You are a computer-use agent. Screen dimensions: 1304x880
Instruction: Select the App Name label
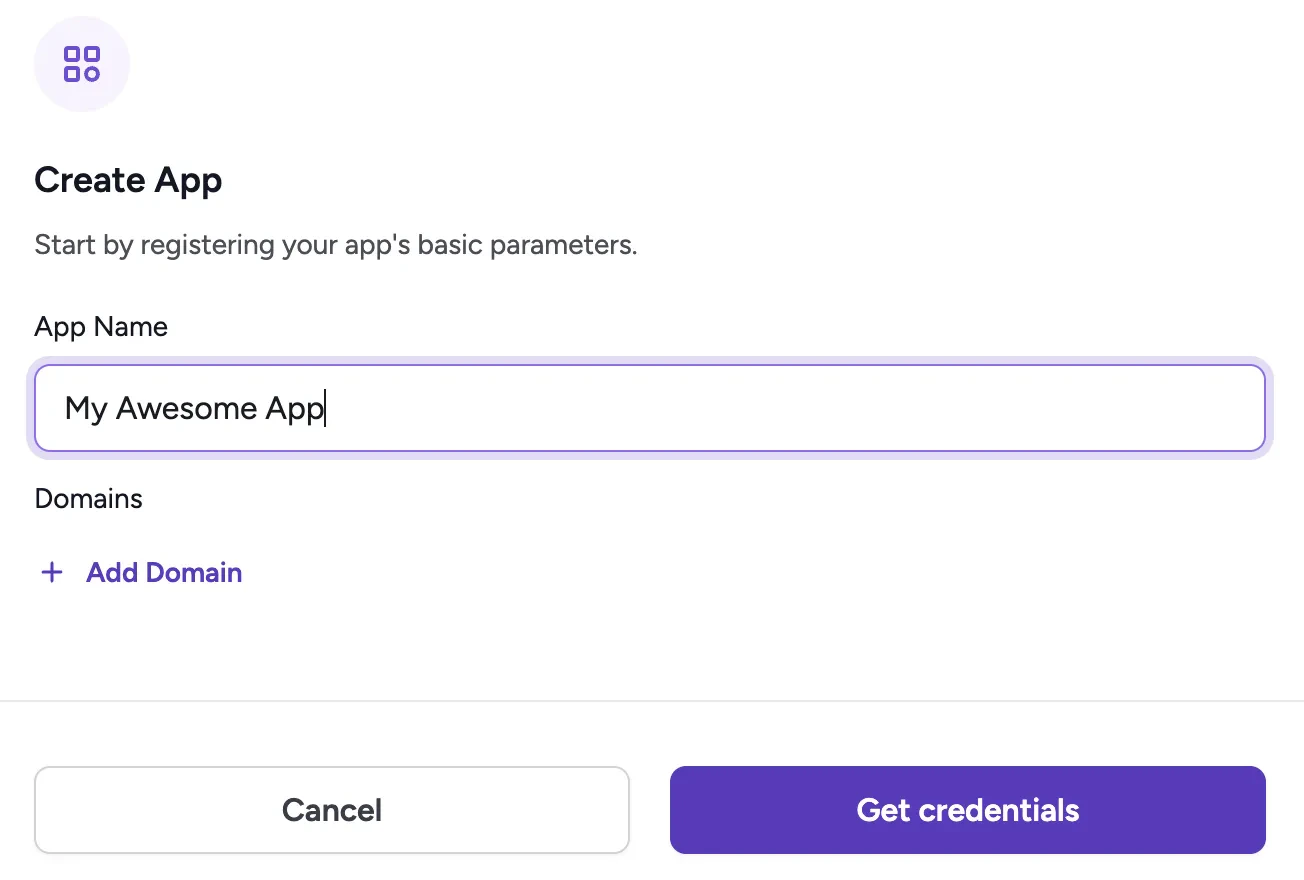click(100, 326)
